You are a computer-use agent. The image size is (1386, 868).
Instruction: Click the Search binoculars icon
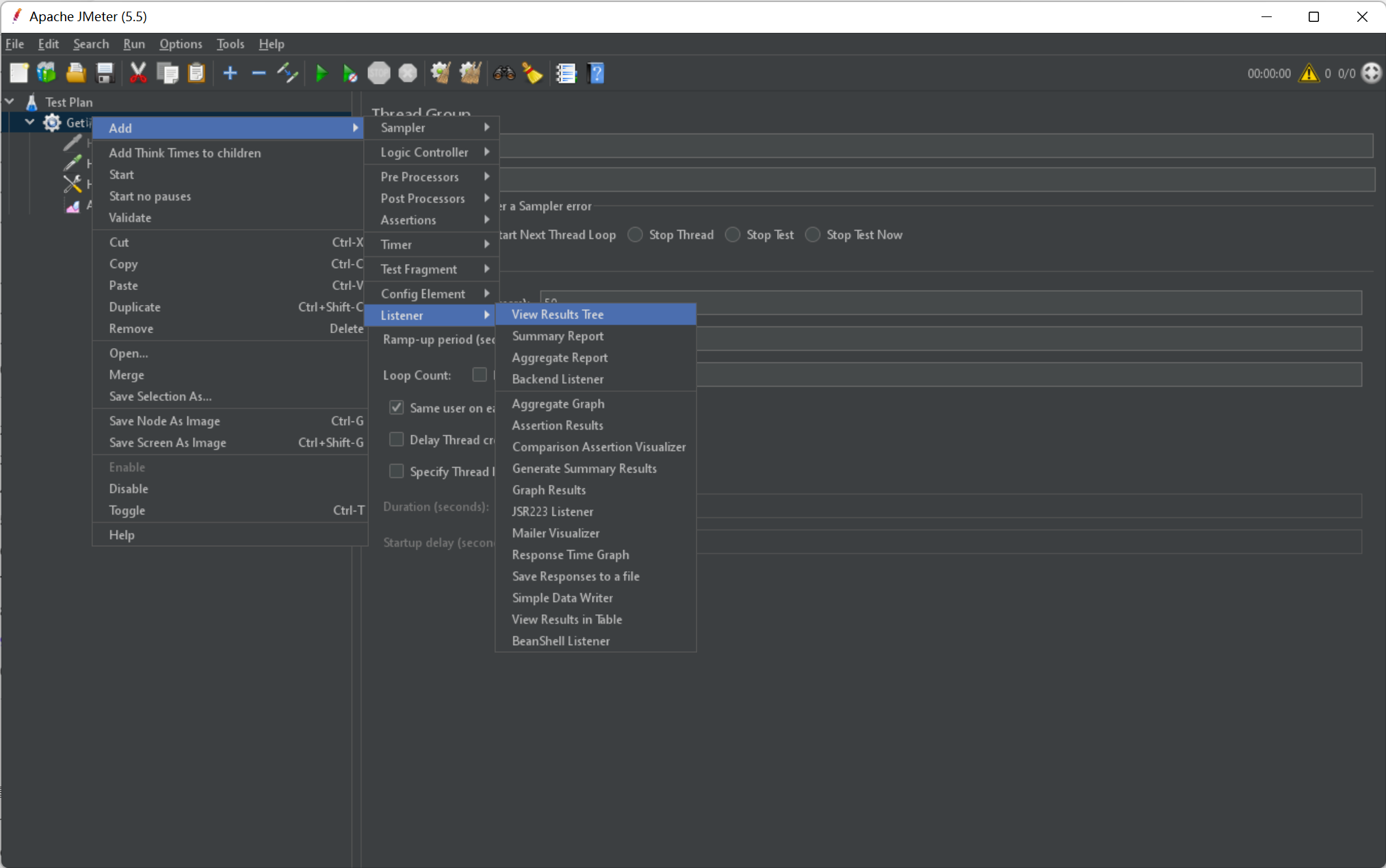504,73
